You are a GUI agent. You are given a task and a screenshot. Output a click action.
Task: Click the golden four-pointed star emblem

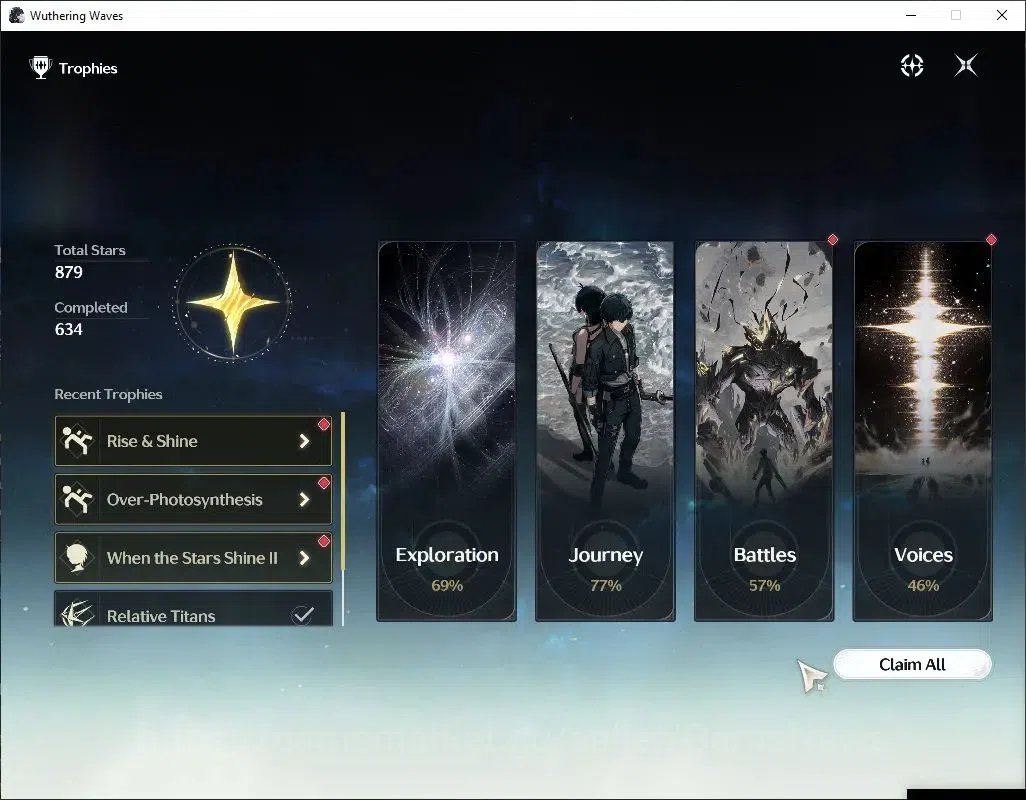[x=233, y=302]
